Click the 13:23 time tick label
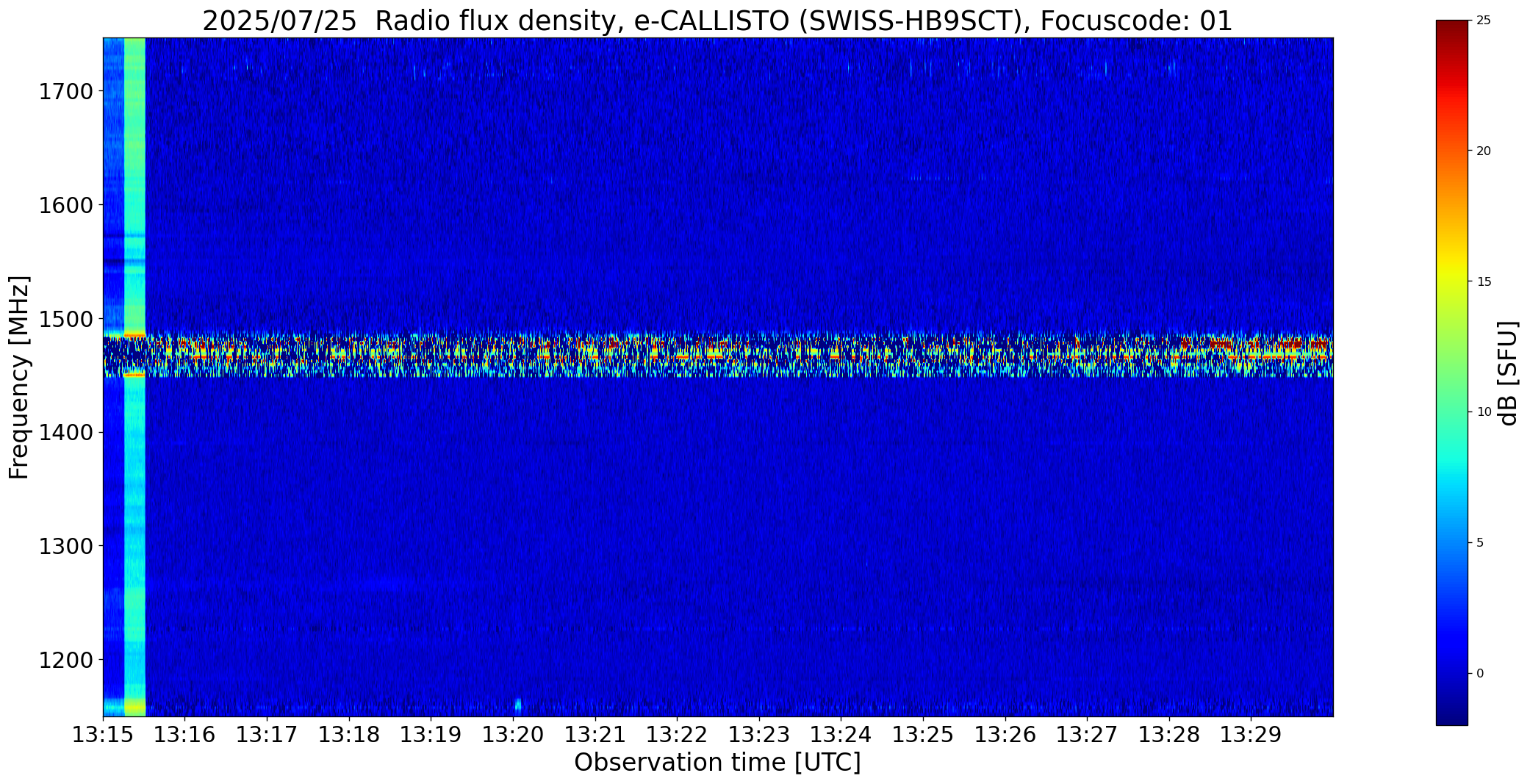 (759, 735)
